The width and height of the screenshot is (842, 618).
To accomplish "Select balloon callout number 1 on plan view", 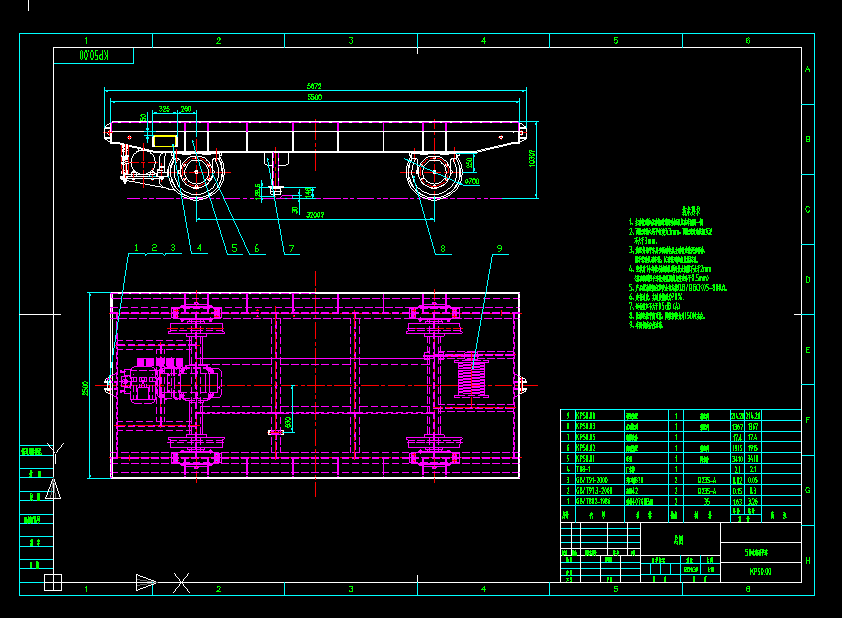I will 137,246.
